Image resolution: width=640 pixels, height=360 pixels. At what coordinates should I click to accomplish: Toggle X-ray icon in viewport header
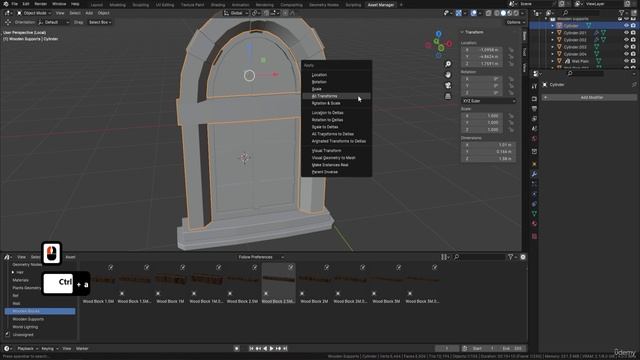[x=488, y=13]
